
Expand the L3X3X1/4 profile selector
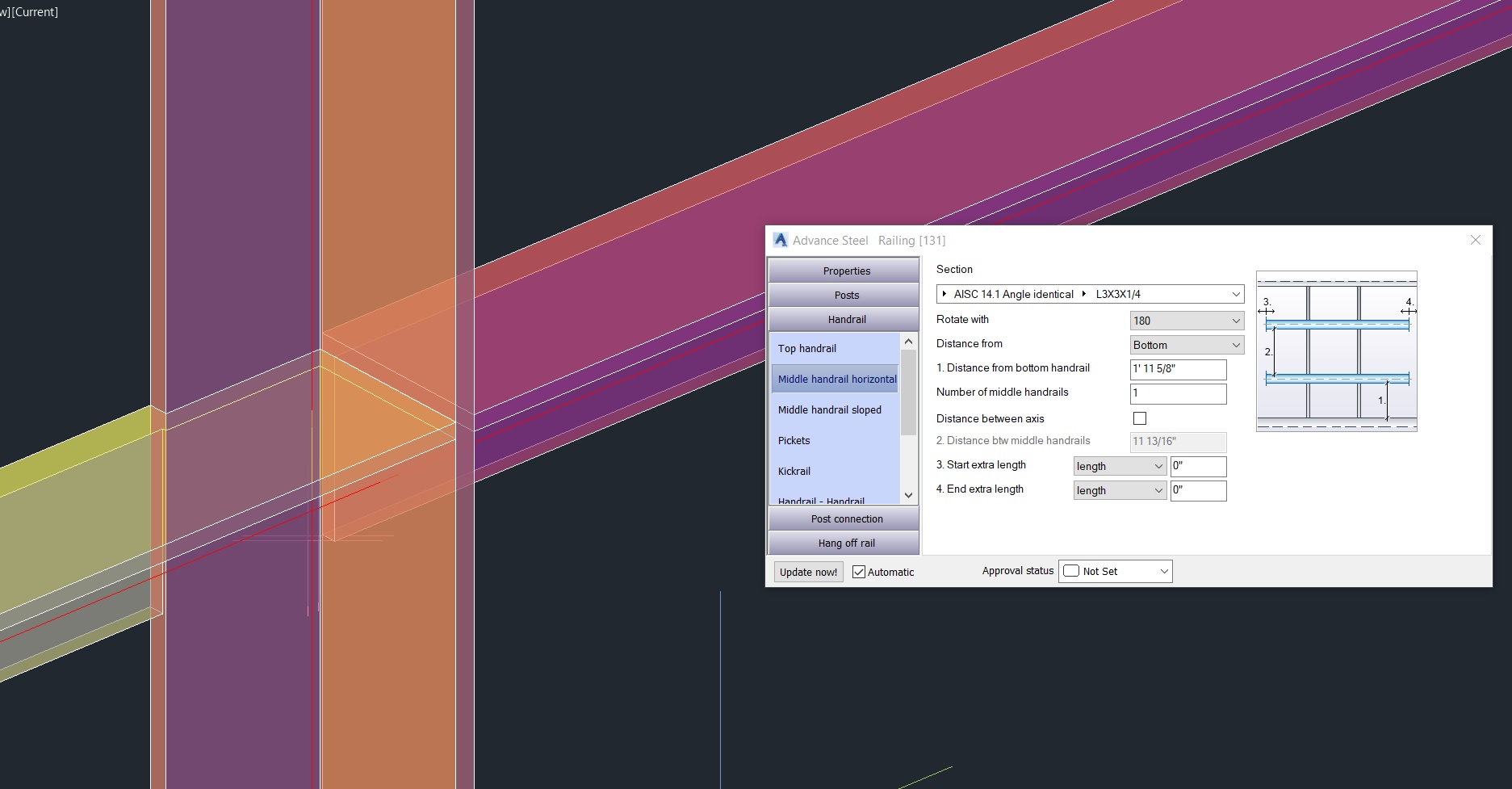1084,294
